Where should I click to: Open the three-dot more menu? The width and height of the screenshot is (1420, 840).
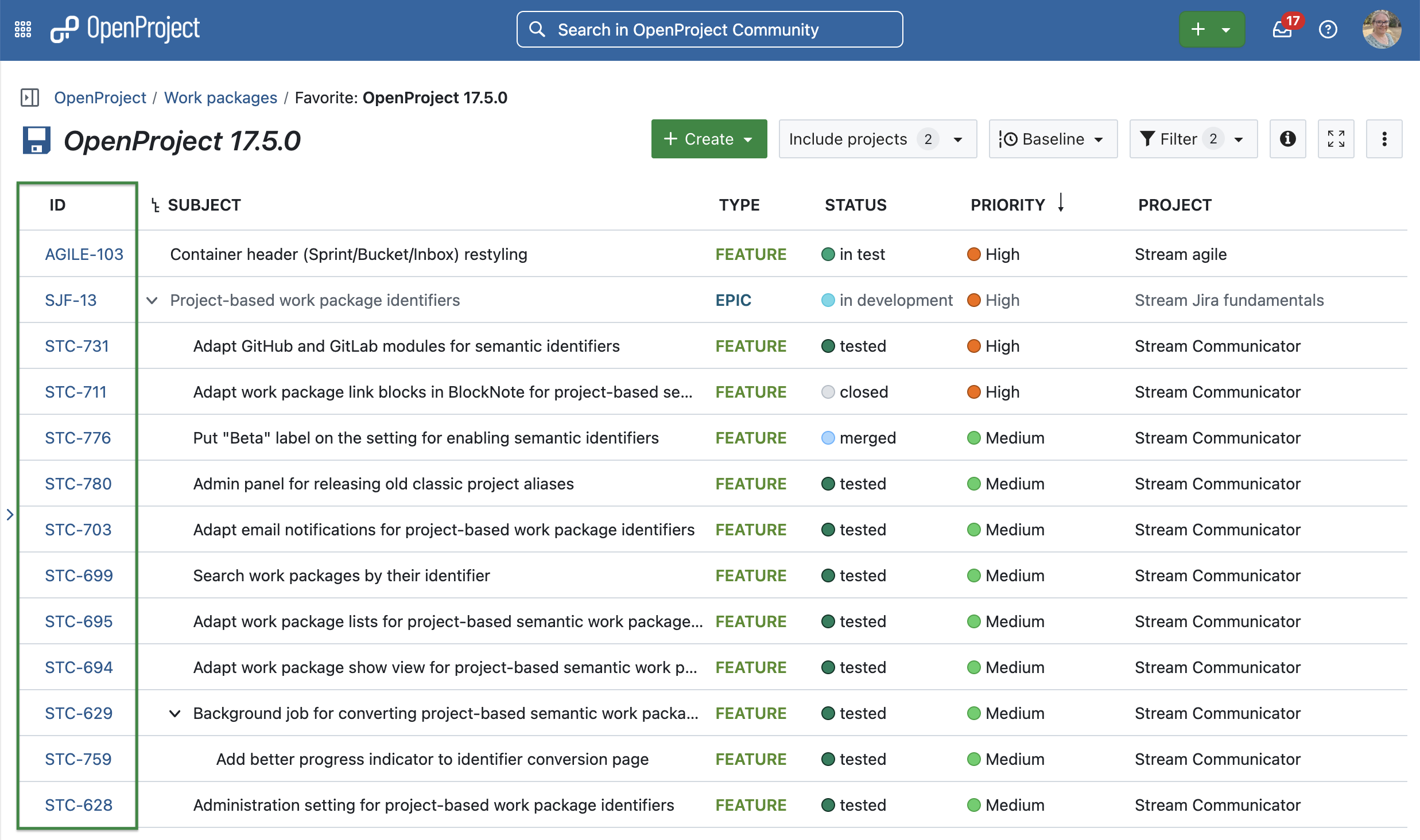point(1384,139)
